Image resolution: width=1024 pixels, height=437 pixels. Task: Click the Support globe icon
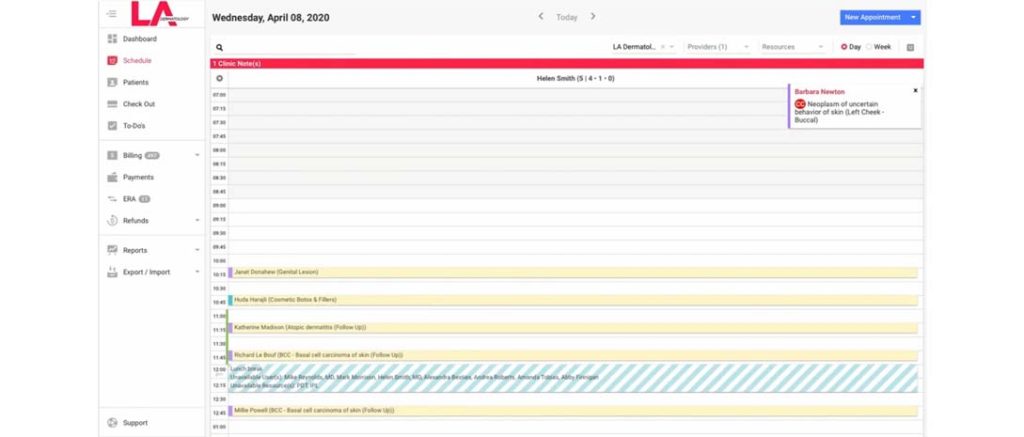pos(113,423)
